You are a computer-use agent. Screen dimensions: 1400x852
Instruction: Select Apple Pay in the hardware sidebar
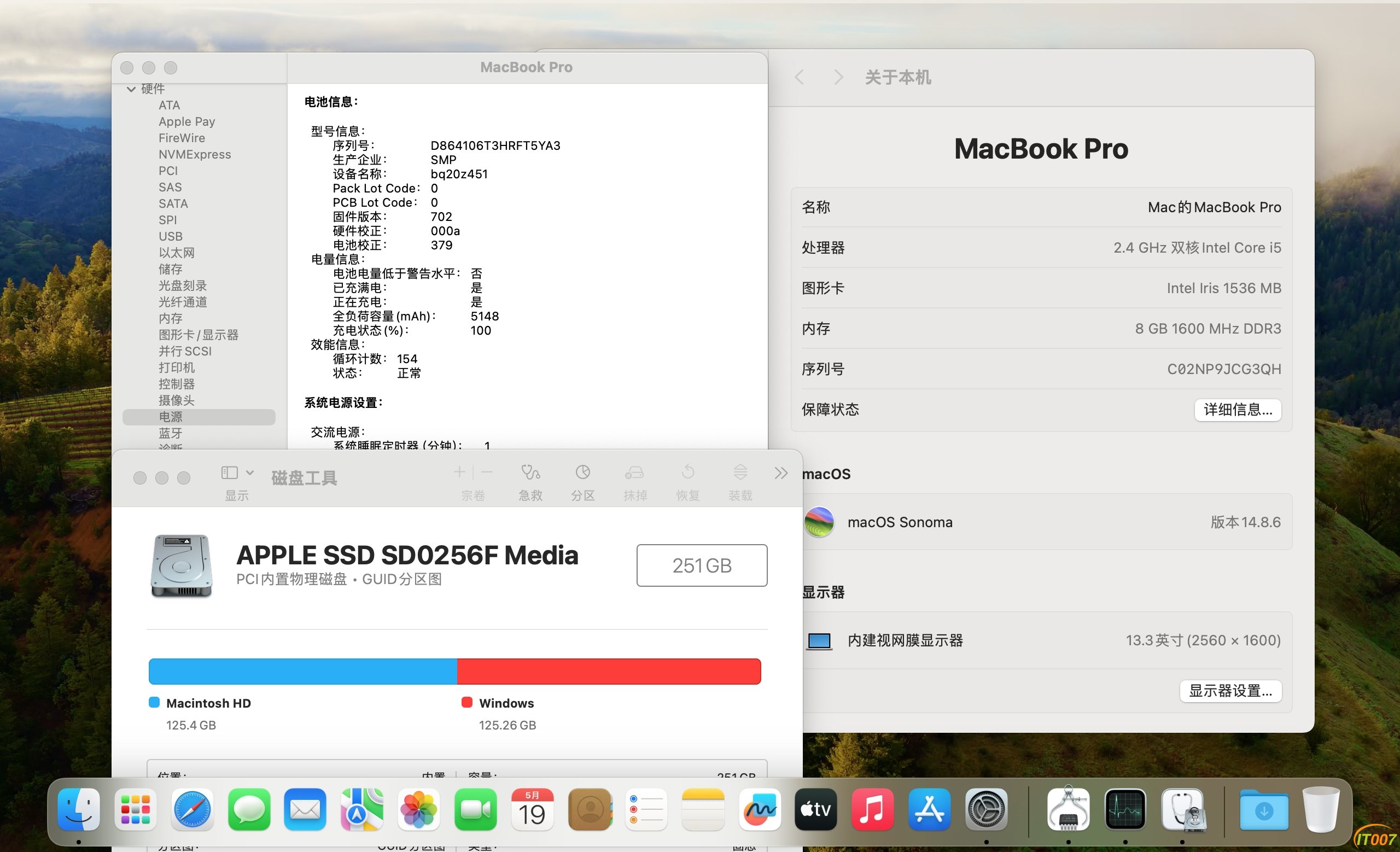coord(187,121)
